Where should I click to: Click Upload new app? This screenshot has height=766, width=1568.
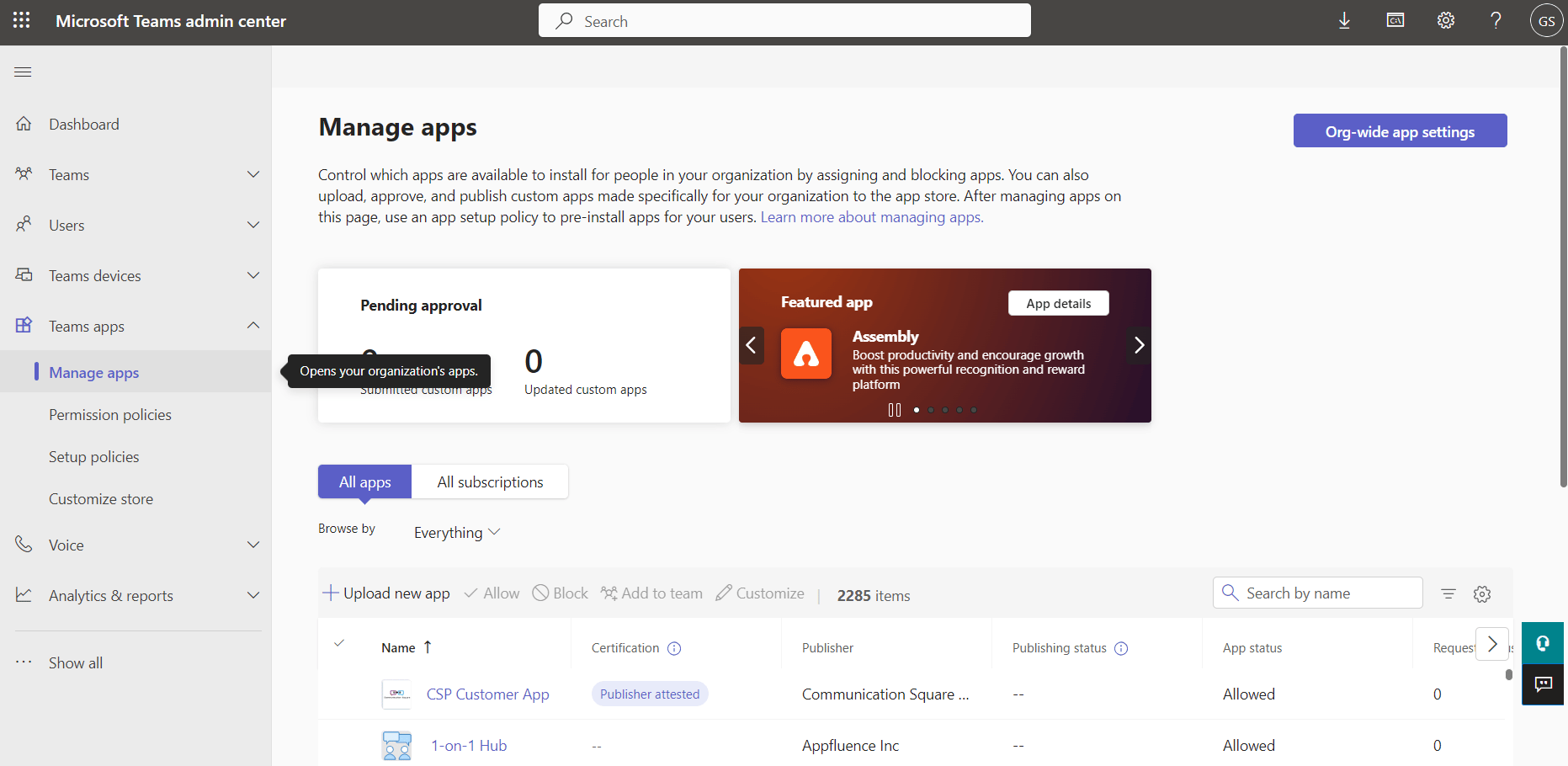[x=386, y=593]
